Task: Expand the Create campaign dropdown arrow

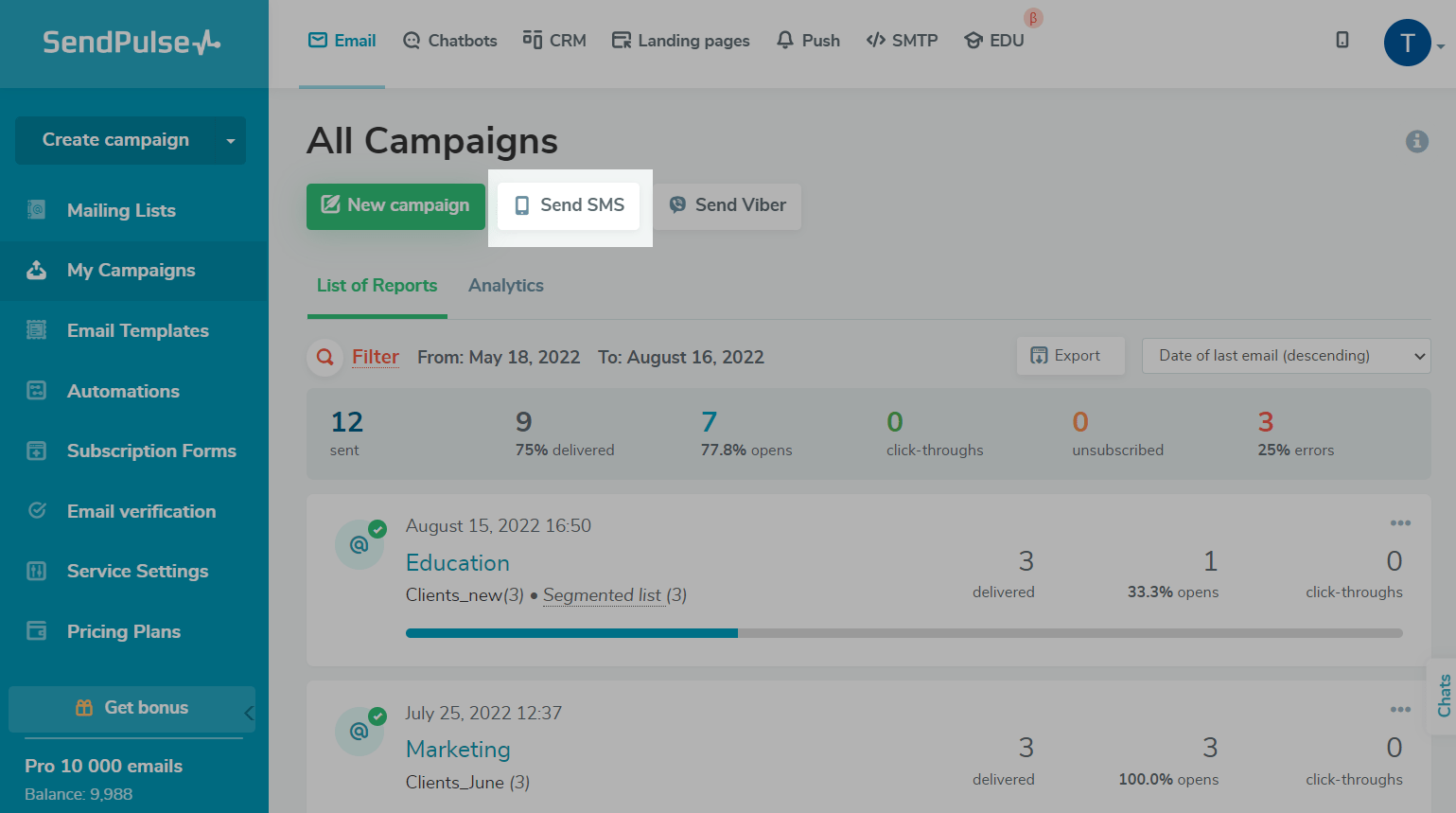Action: click(231, 141)
